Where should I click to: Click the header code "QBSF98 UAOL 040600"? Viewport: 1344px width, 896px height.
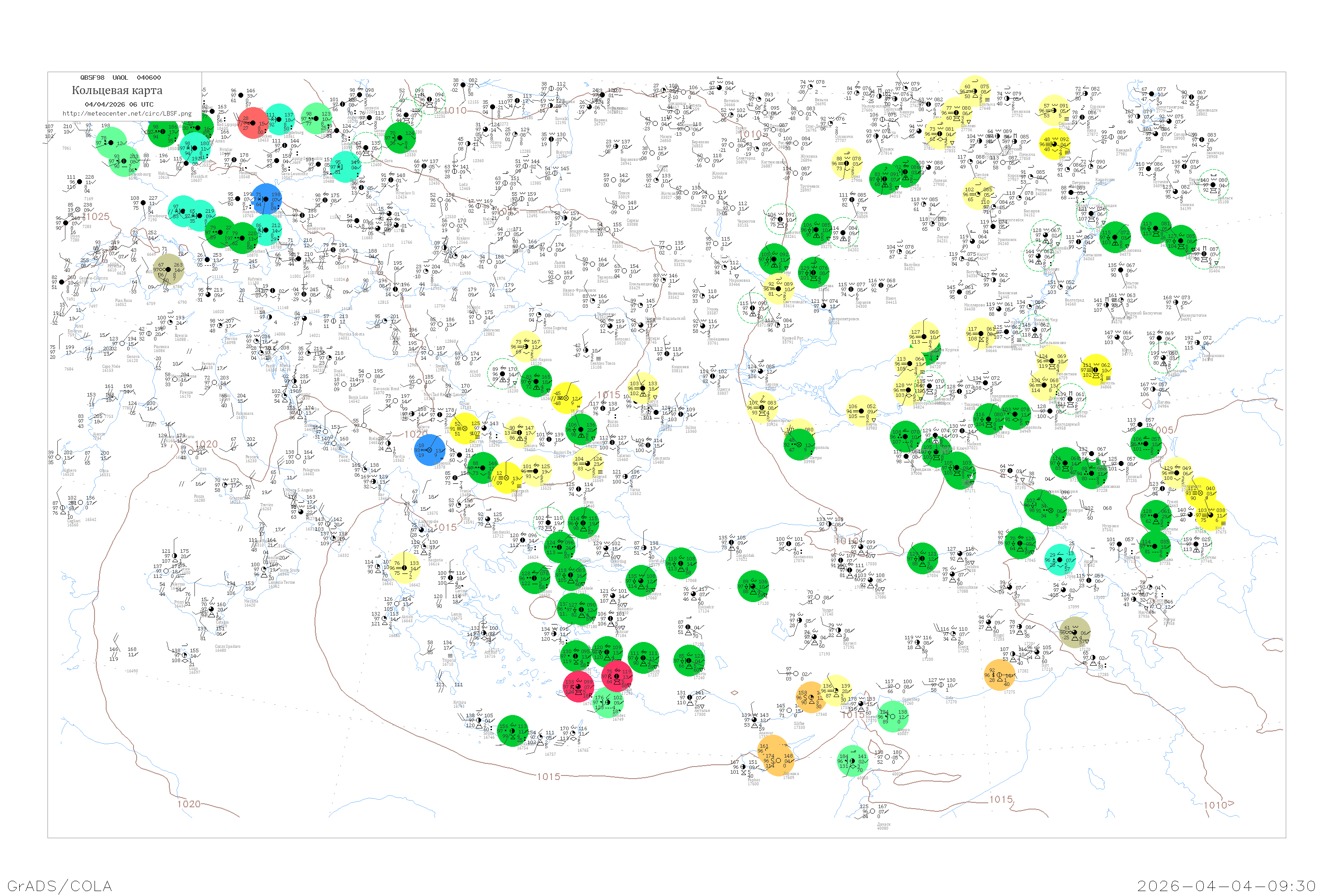[121, 78]
